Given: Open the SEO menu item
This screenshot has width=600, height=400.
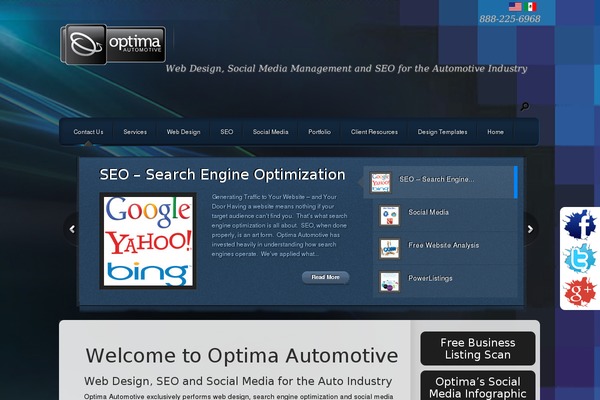Looking at the screenshot, I should pyautogui.click(x=227, y=132).
